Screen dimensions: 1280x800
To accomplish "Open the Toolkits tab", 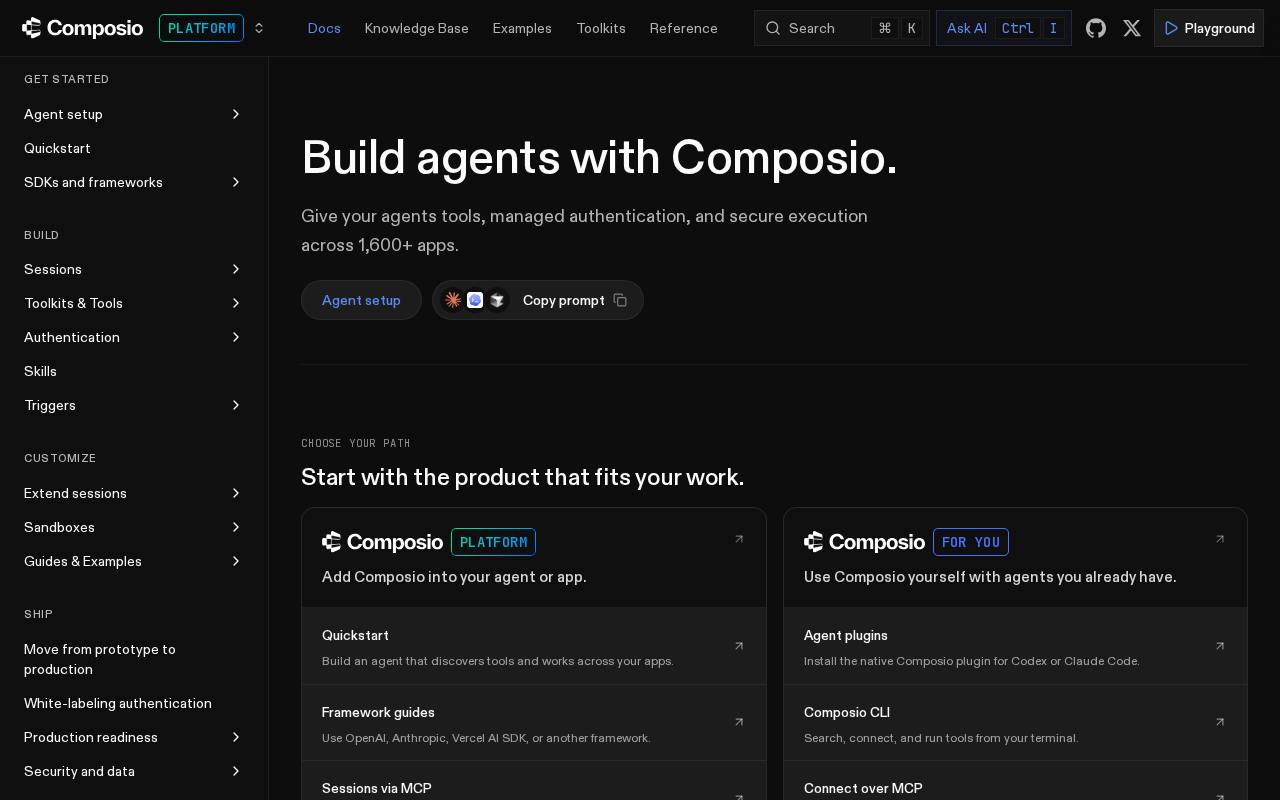I will 601,28.
